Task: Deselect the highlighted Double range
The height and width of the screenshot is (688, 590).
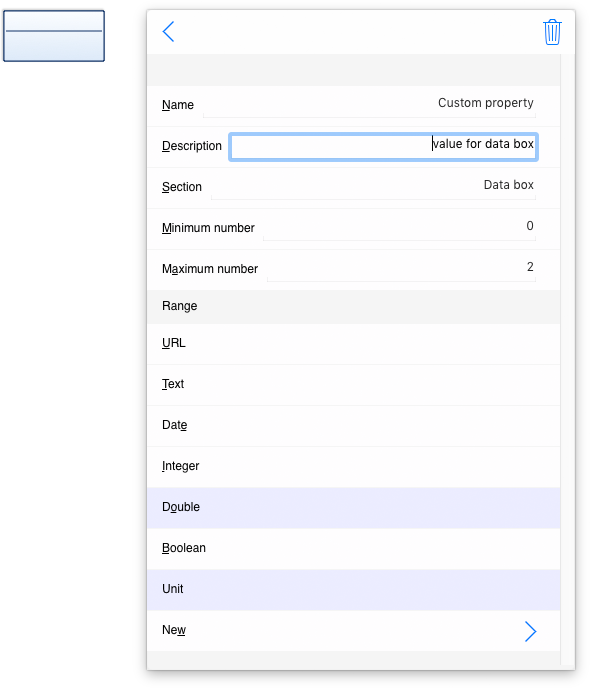Action: tap(354, 508)
